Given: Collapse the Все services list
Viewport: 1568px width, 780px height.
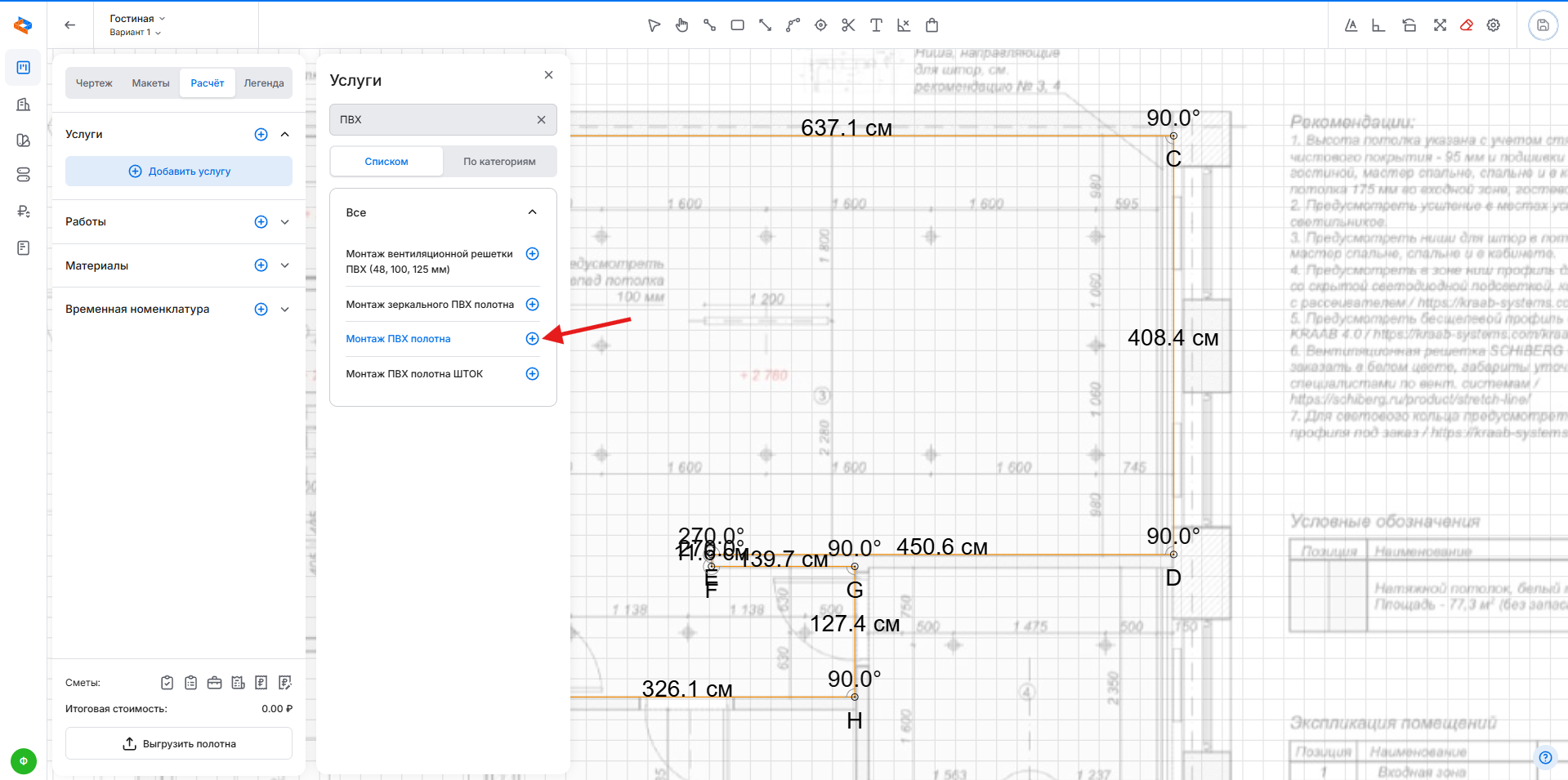Looking at the screenshot, I should click(532, 212).
